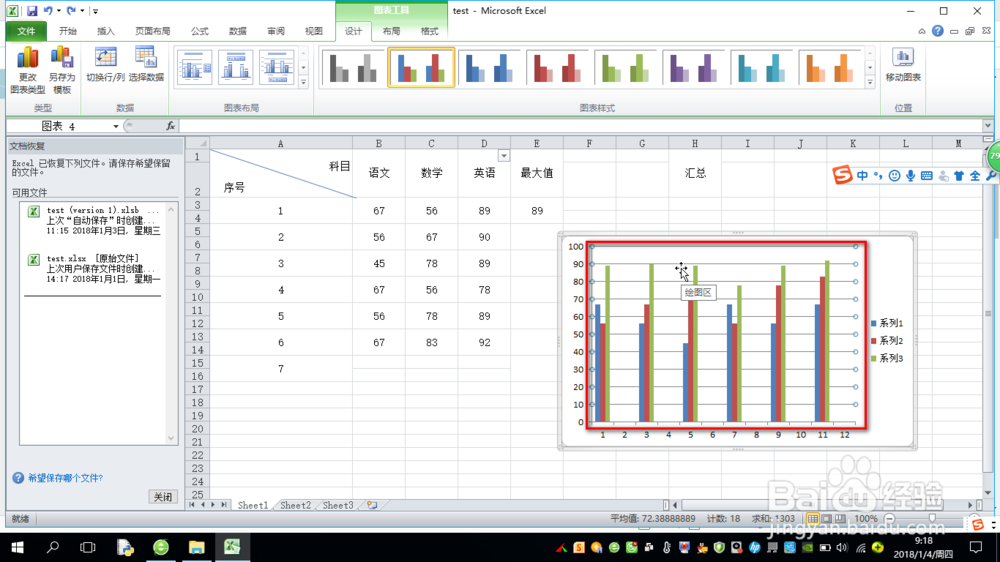1000x562 pixels.
Task: Switch to chart tools Format (格式) tab
Action: point(430,31)
